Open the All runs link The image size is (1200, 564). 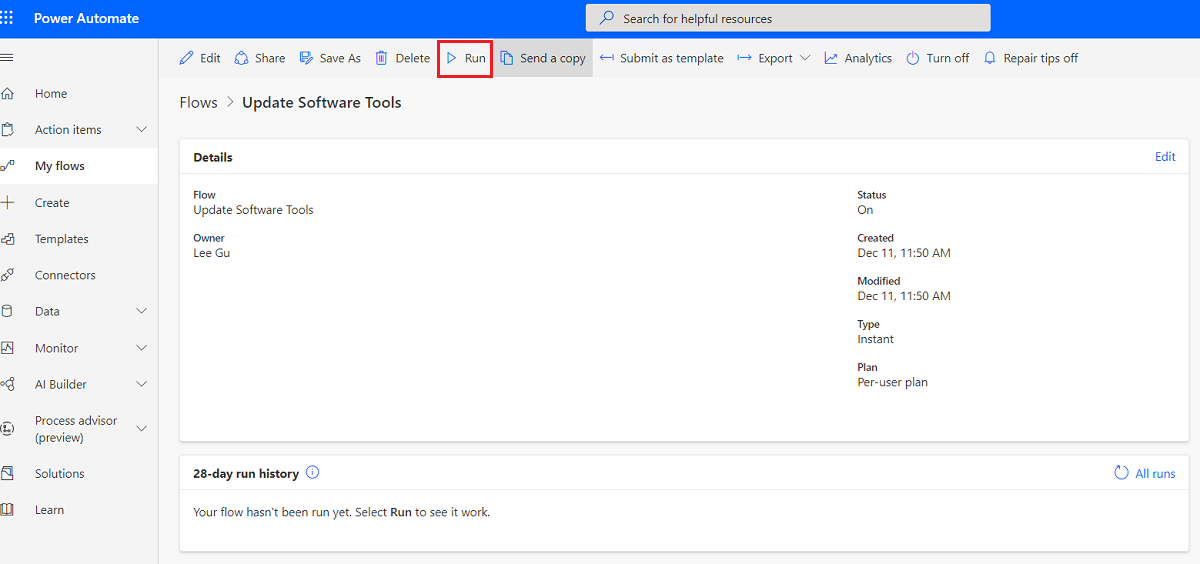(1155, 473)
